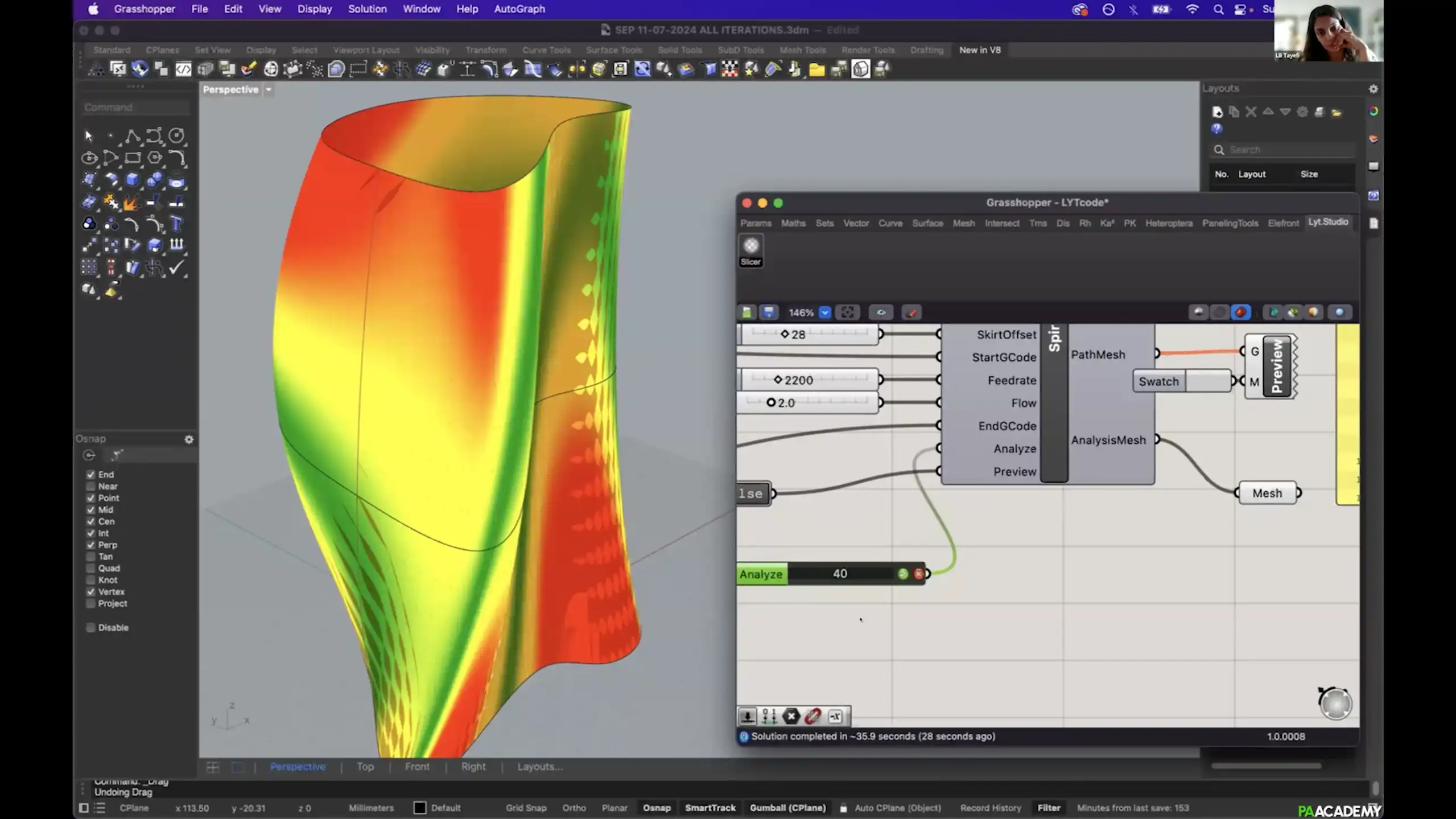The width and height of the screenshot is (1456, 819).
Task: Click the Default layer color swatch
Action: pyautogui.click(x=420, y=808)
